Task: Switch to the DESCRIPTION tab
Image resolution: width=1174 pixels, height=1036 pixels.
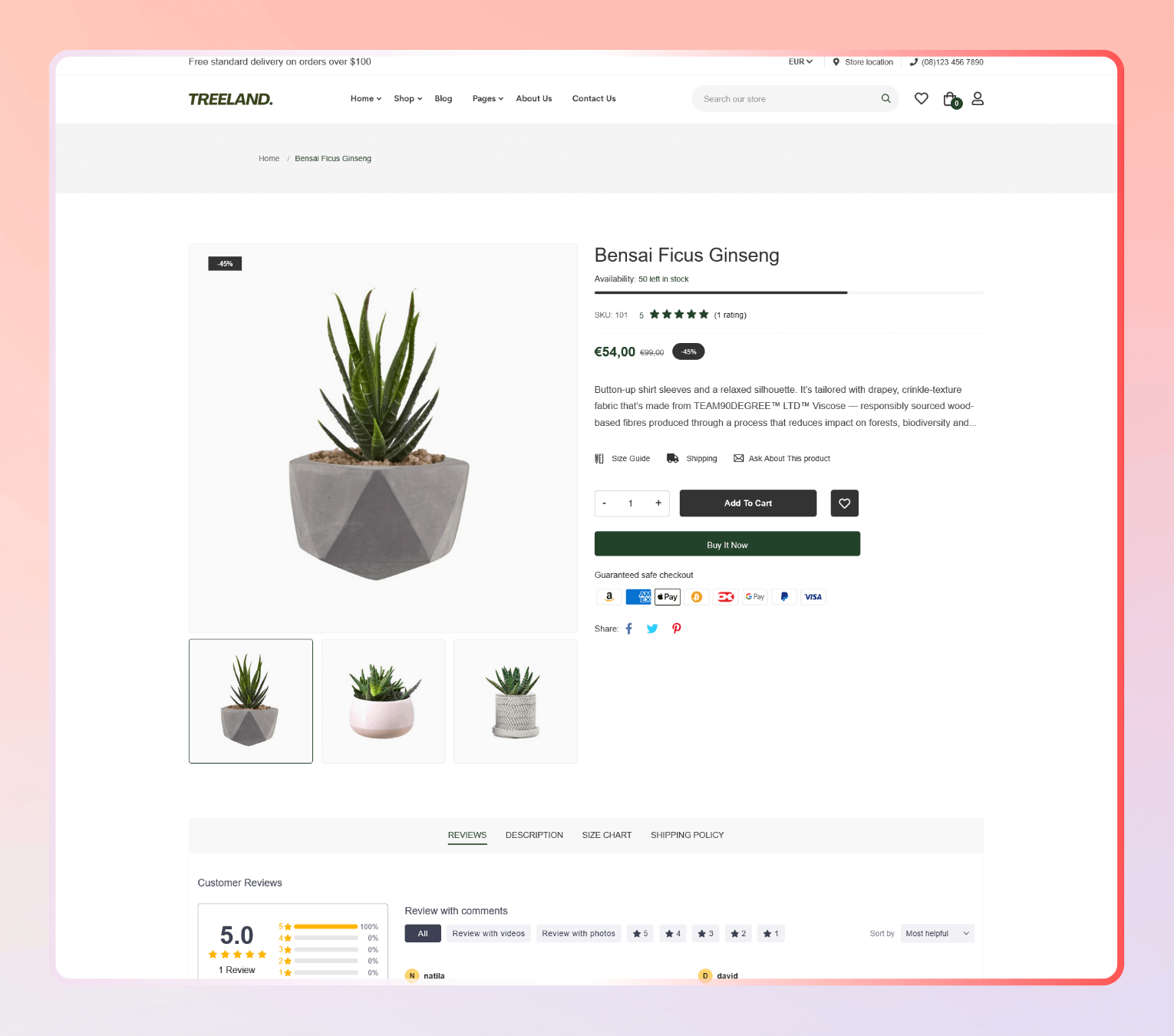Action: (x=534, y=835)
